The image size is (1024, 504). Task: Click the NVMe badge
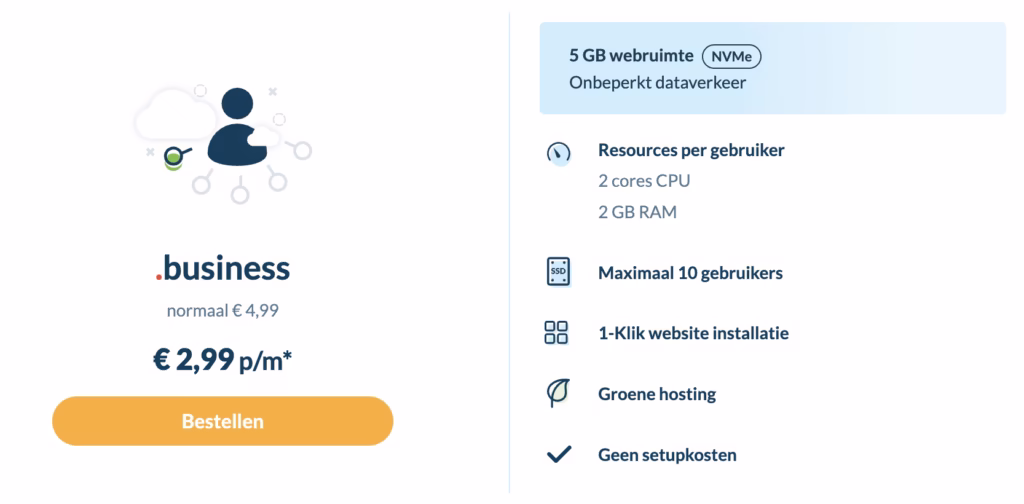pos(731,57)
